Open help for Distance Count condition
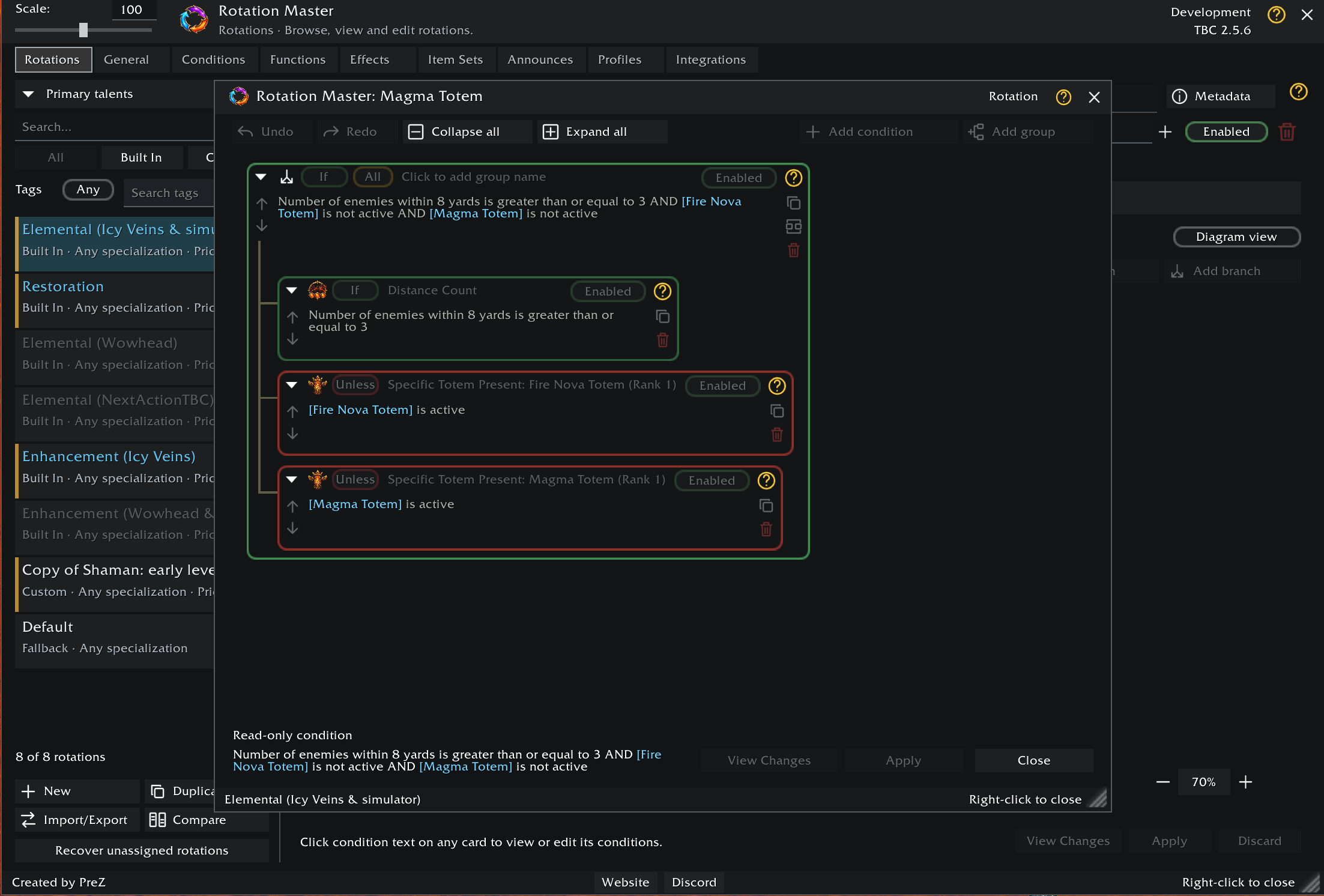Screen dimensions: 1324x896 coord(662,291)
